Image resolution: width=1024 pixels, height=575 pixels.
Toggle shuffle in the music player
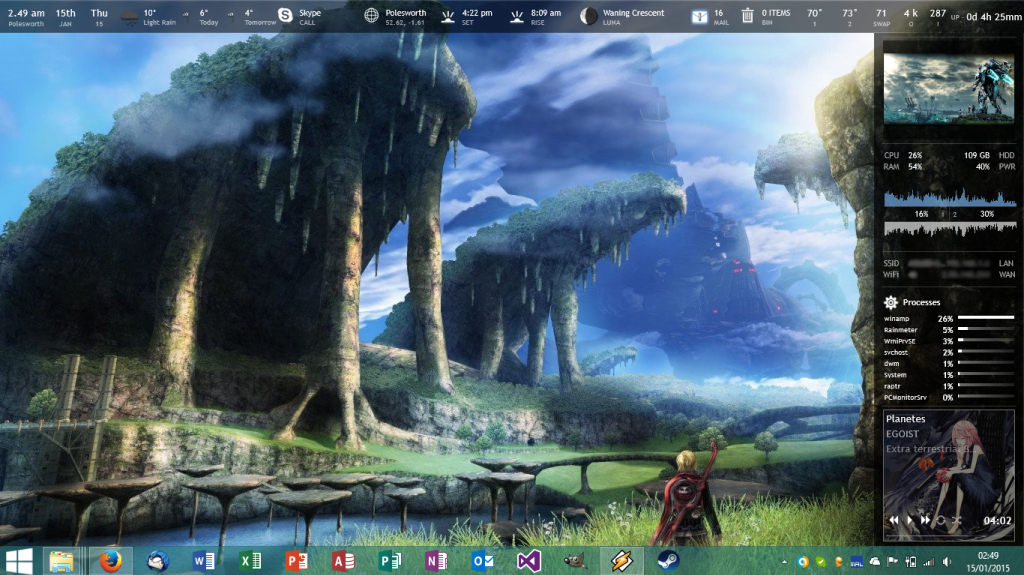coord(957,520)
